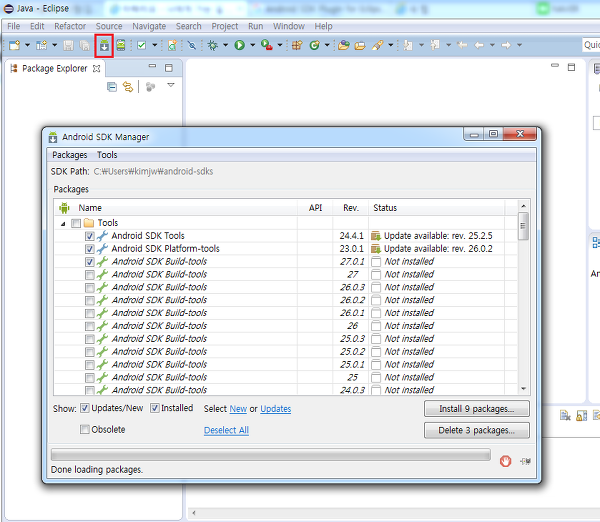Click Install 9 packages button
Image resolution: width=600 pixels, height=522 pixels.
[x=477, y=409]
